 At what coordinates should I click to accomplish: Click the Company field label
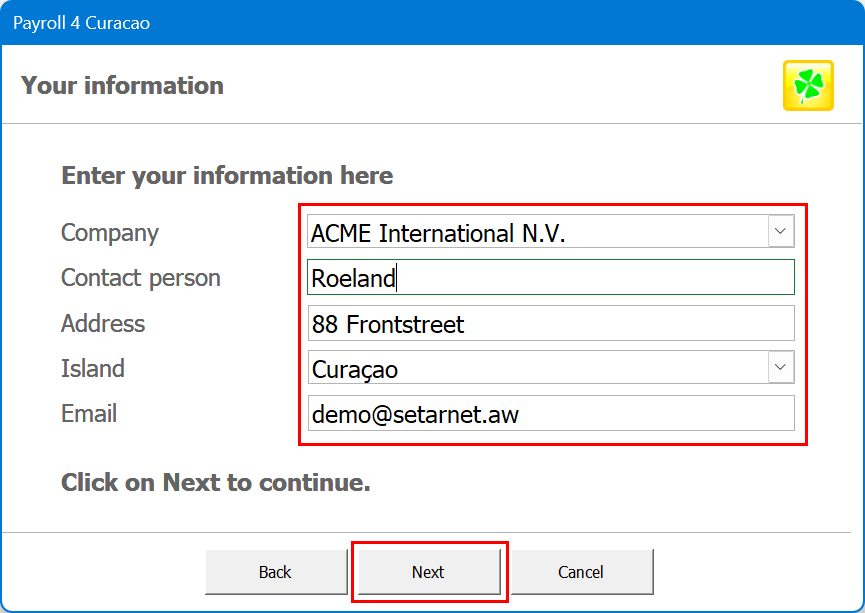coord(110,233)
